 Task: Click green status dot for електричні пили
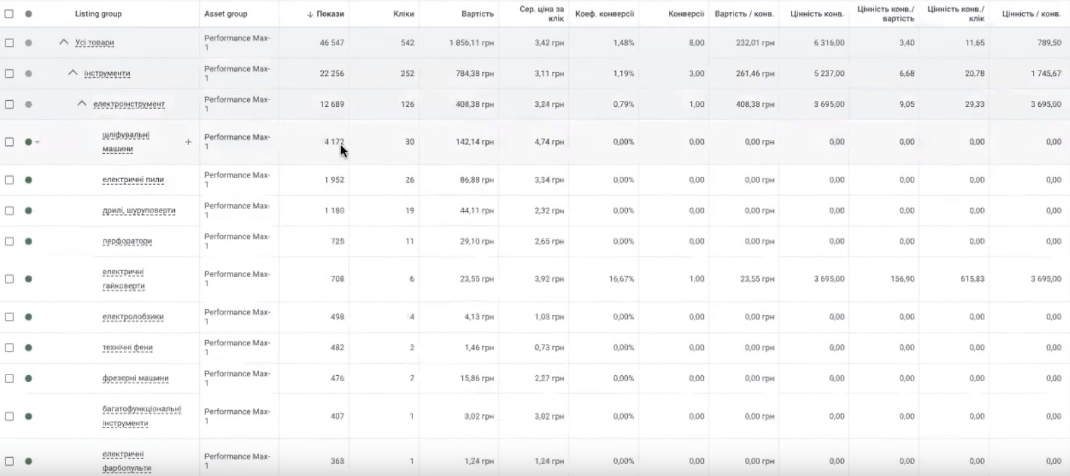click(x=28, y=180)
